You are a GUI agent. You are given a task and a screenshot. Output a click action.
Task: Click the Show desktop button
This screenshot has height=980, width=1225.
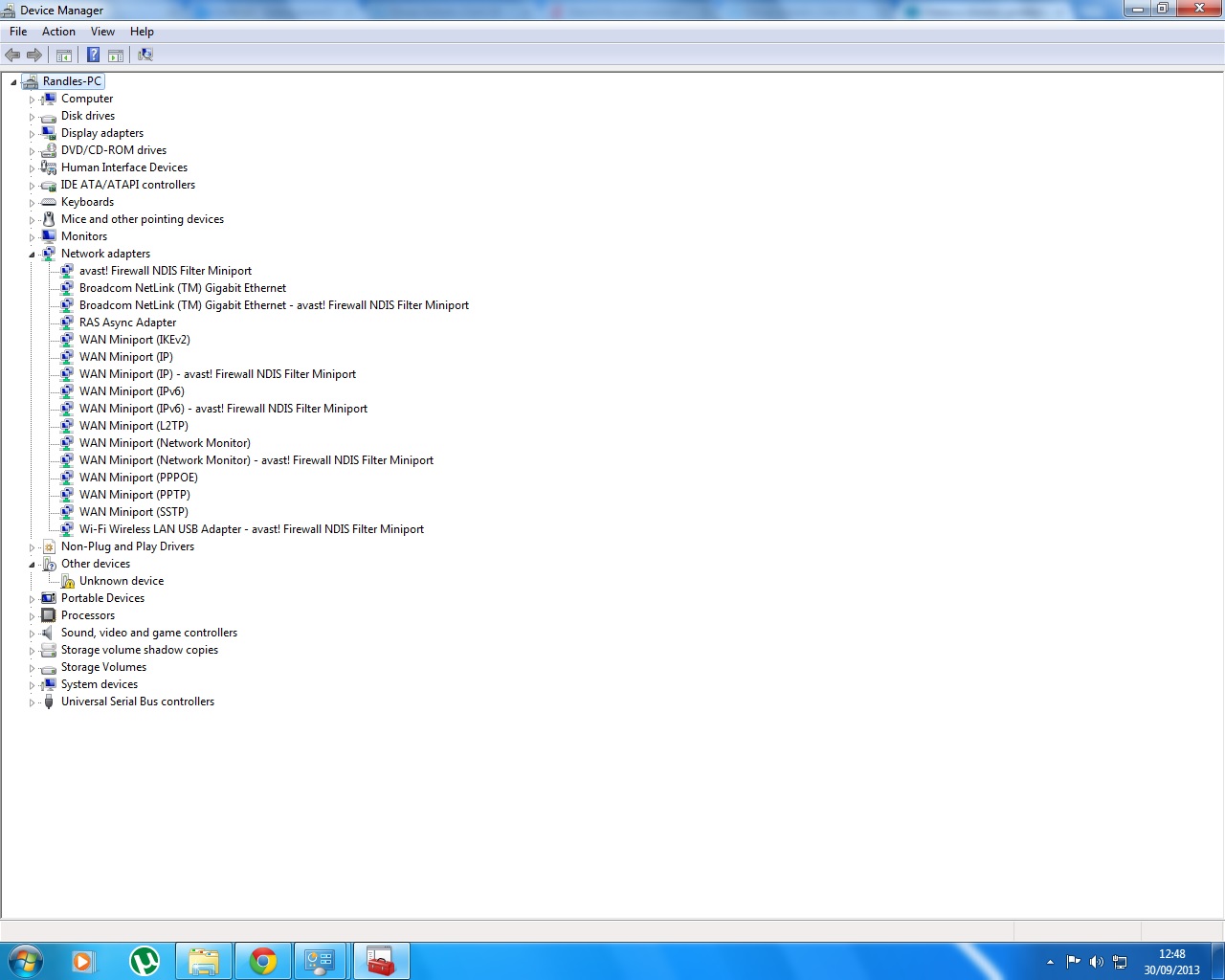[1217, 961]
